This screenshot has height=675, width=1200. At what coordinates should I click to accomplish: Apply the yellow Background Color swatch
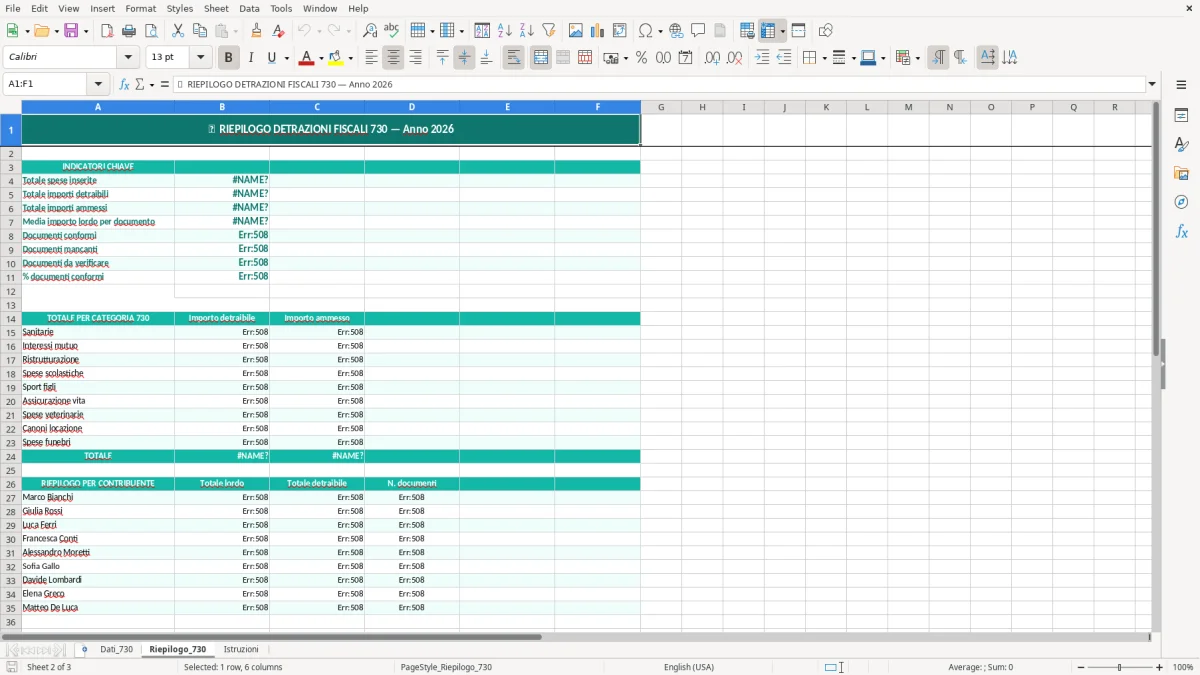coord(336,58)
